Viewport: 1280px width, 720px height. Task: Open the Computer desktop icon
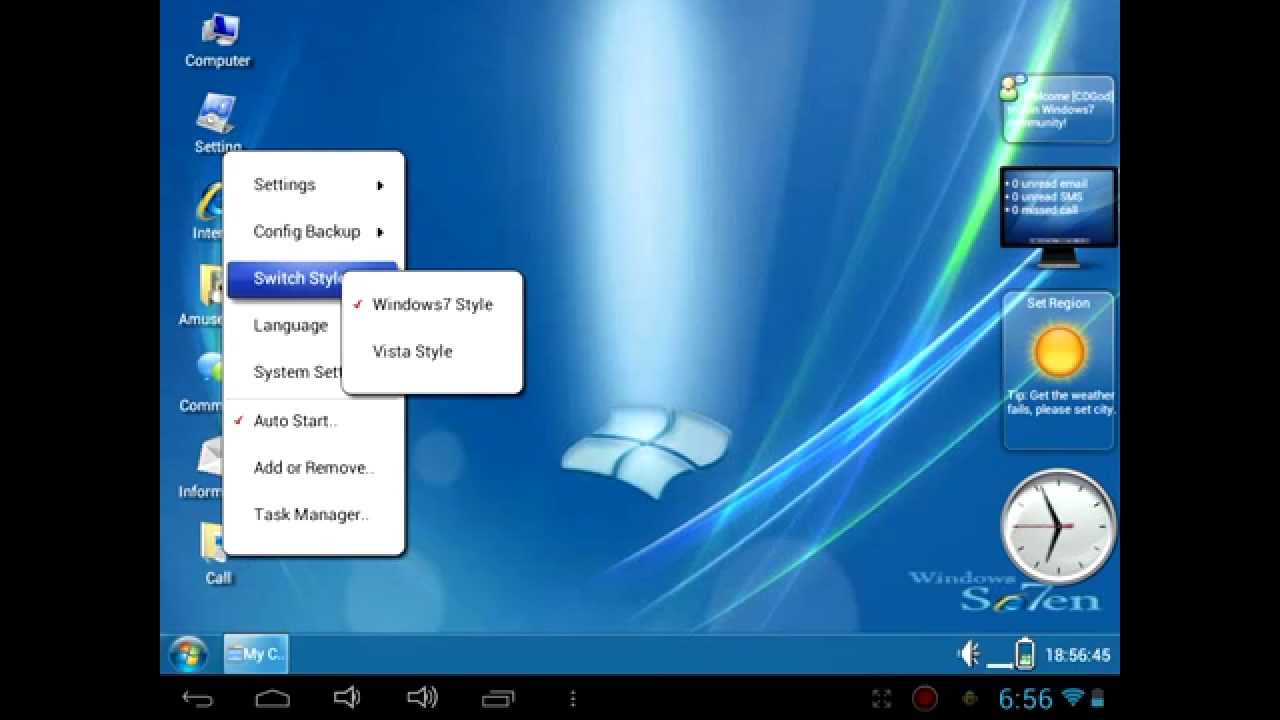(218, 40)
